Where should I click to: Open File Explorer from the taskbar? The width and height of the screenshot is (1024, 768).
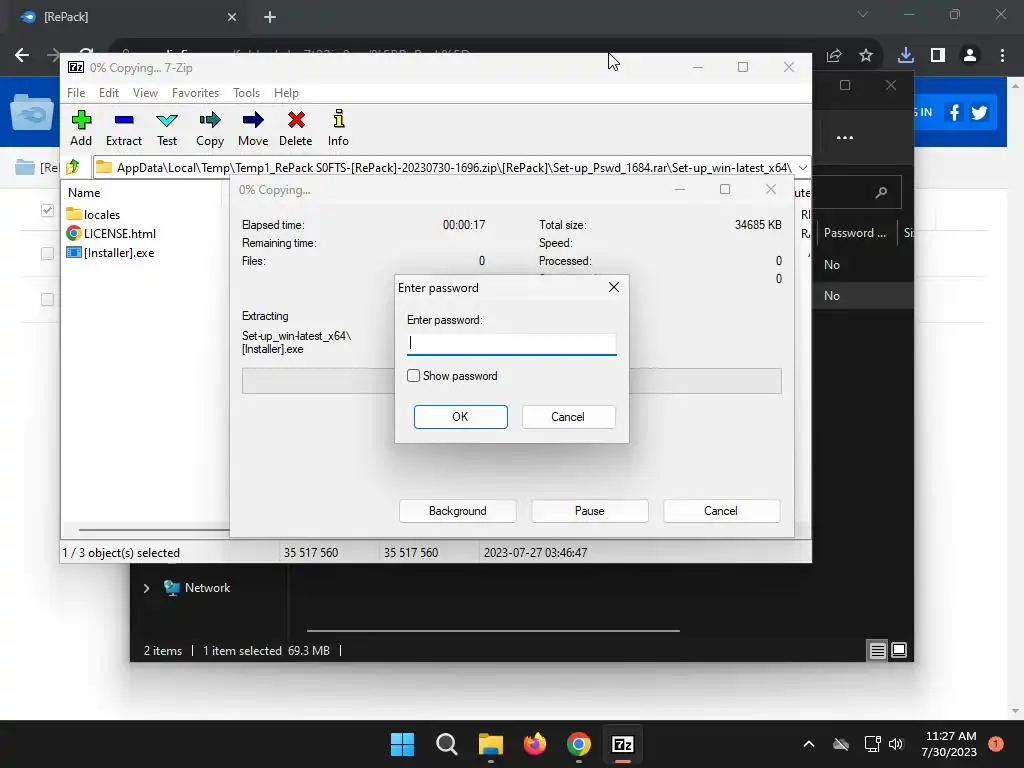(490, 744)
